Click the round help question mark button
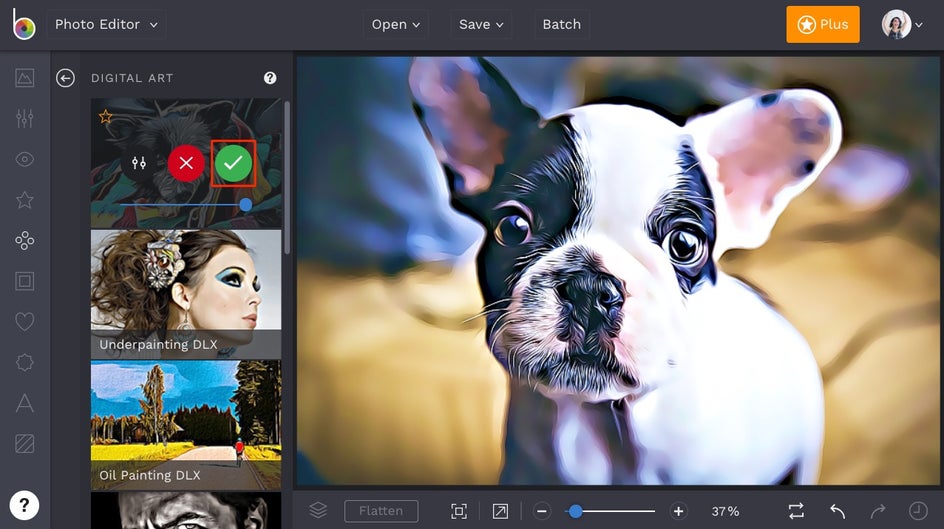The width and height of the screenshot is (944, 529). pyautogui.click(x=24, y=505)
